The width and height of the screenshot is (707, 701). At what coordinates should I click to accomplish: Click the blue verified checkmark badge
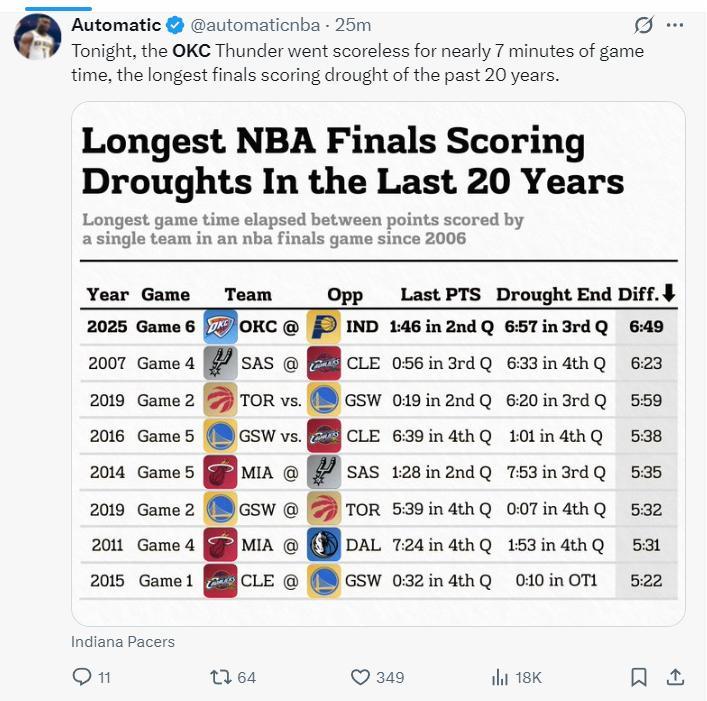pos(174,25)
